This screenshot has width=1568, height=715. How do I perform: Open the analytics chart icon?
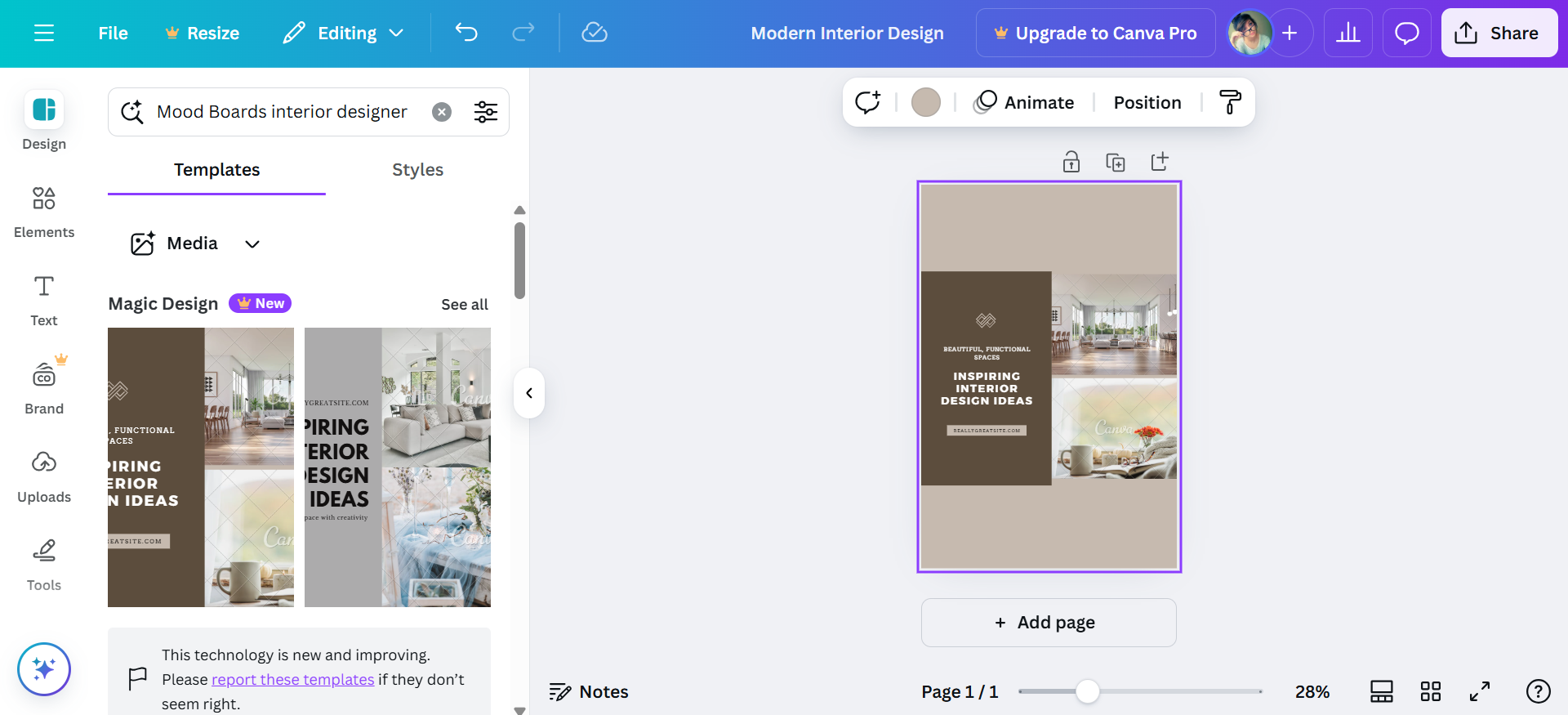(x=1348, y=33)
